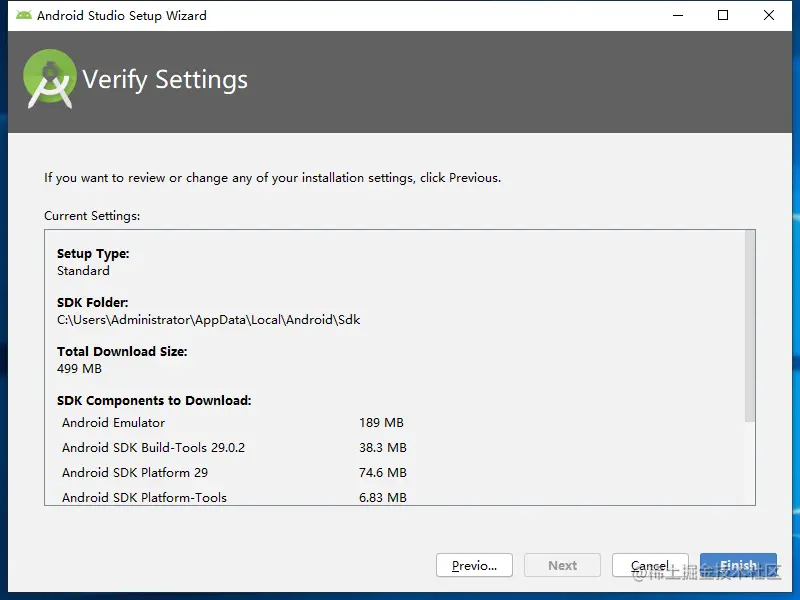Viewport: 800px width, 600px height.
Task: Click the settings list vertical scrollbar
Action: (x=749, y=327)
